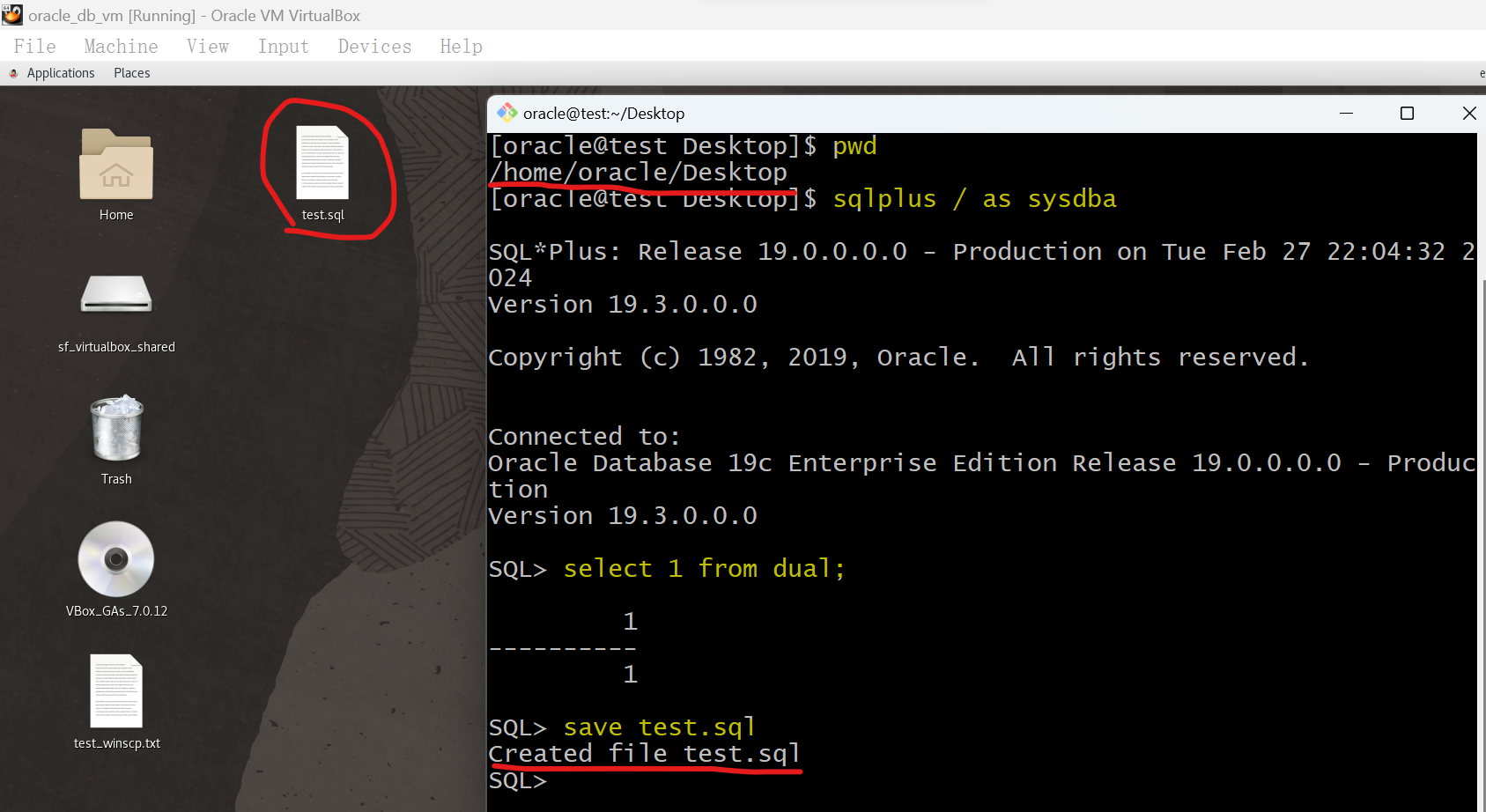This screenshot has height=812, width=1486.
Task: Click the 'Connected to:' line
Action: (x=585, y=437)
